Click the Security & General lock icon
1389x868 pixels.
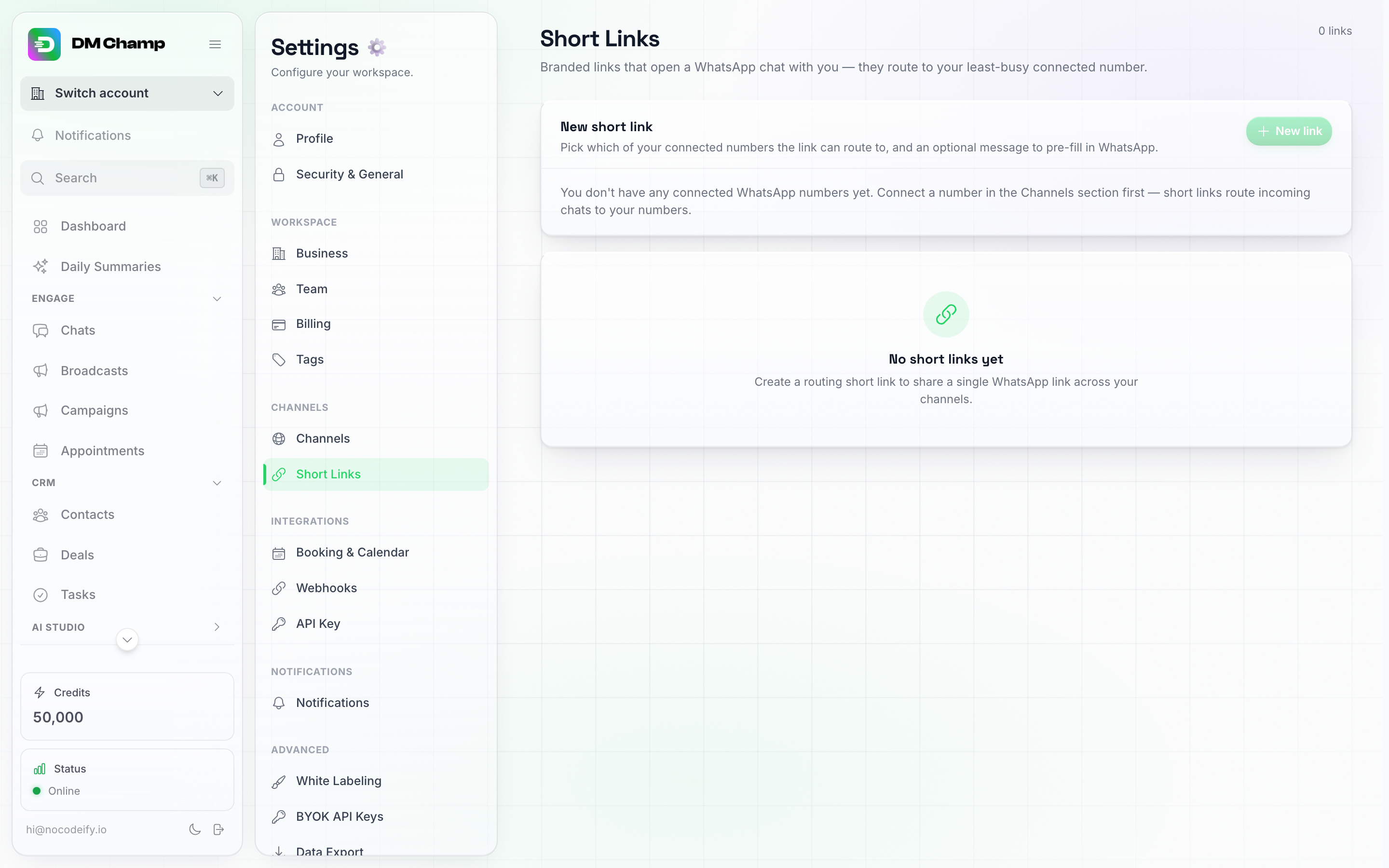[279, 175]
